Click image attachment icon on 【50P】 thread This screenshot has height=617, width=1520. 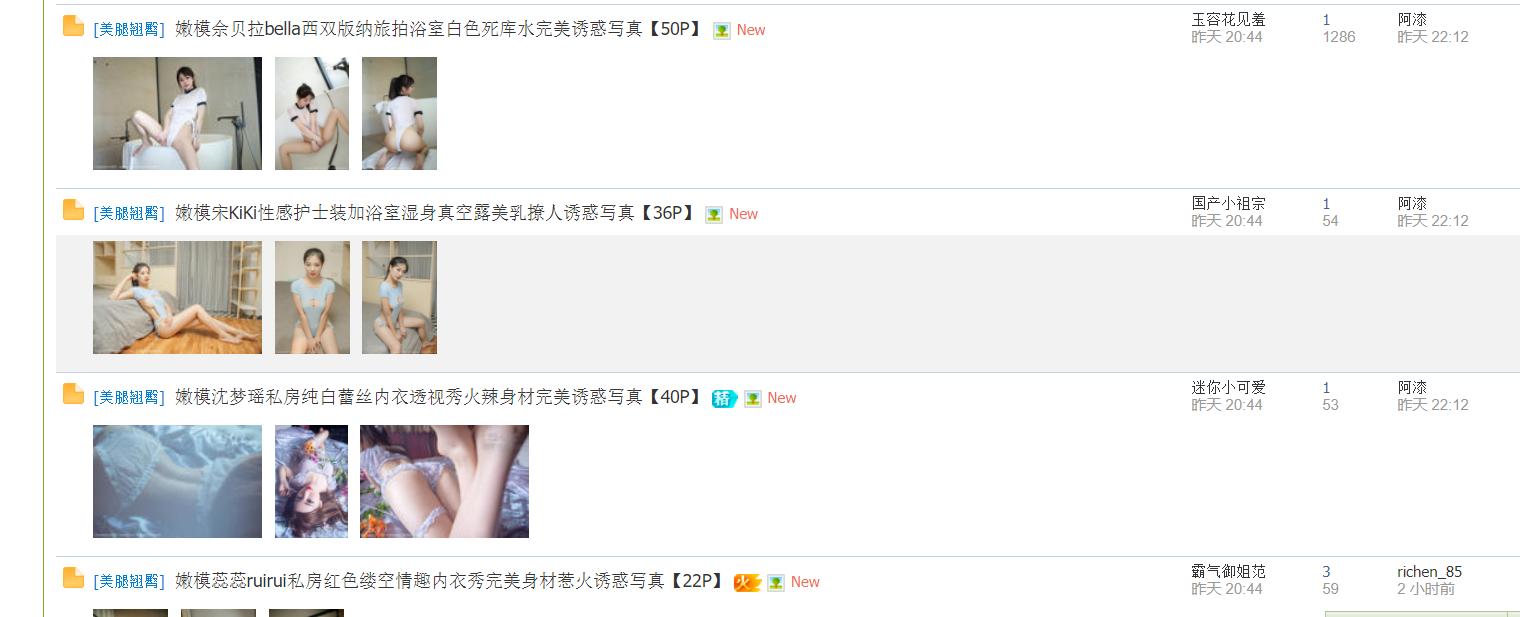[x=722, y=31]
